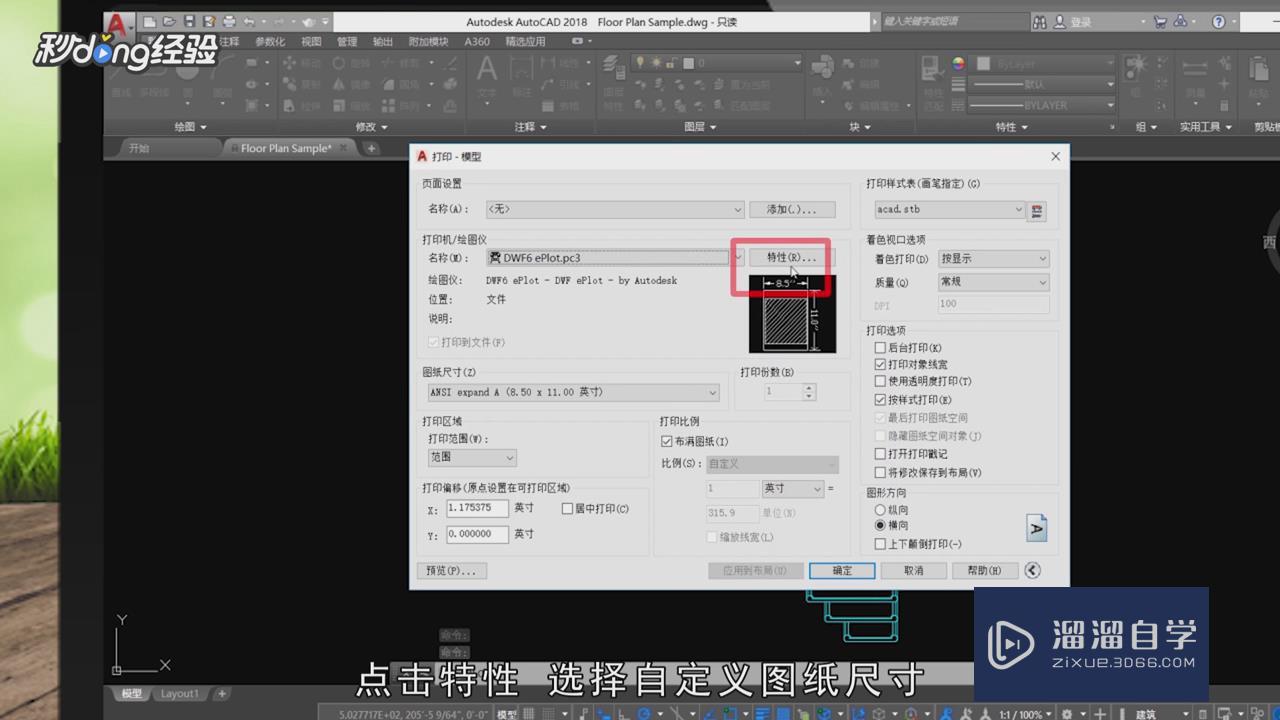Click the Y plot offset input field
The width and height of the screenshot is (1280, 720).
point(477,534)
